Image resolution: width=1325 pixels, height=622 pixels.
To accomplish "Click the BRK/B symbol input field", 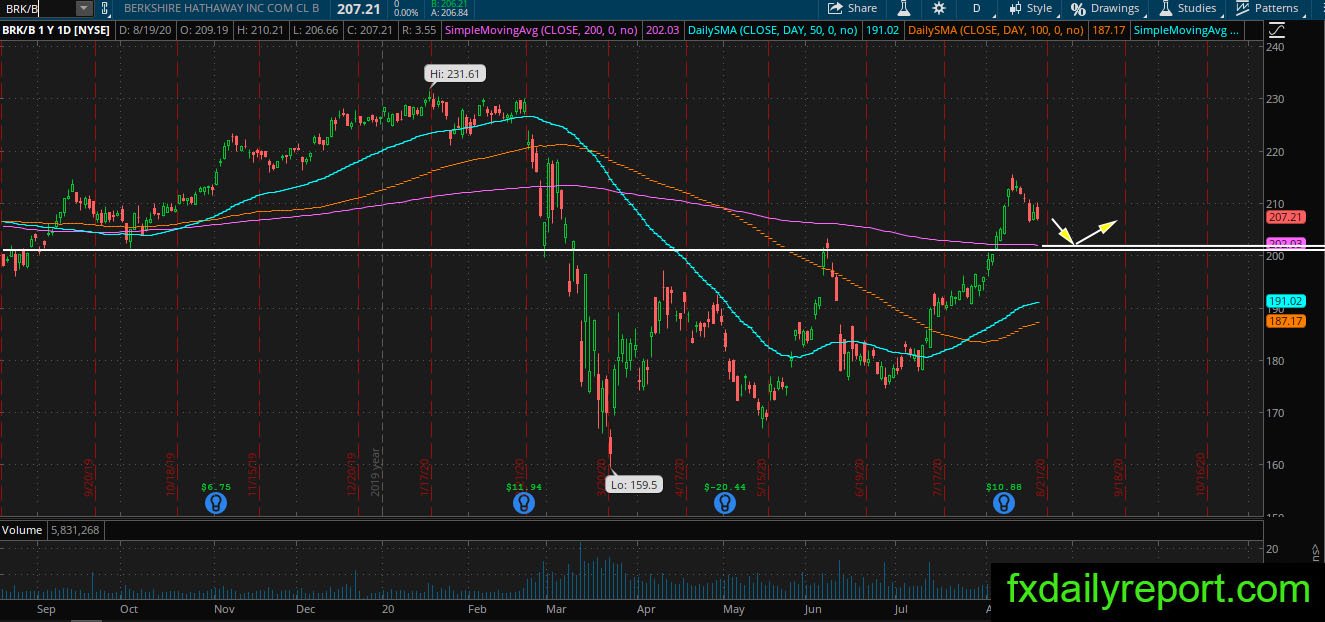I will (37, 8).
